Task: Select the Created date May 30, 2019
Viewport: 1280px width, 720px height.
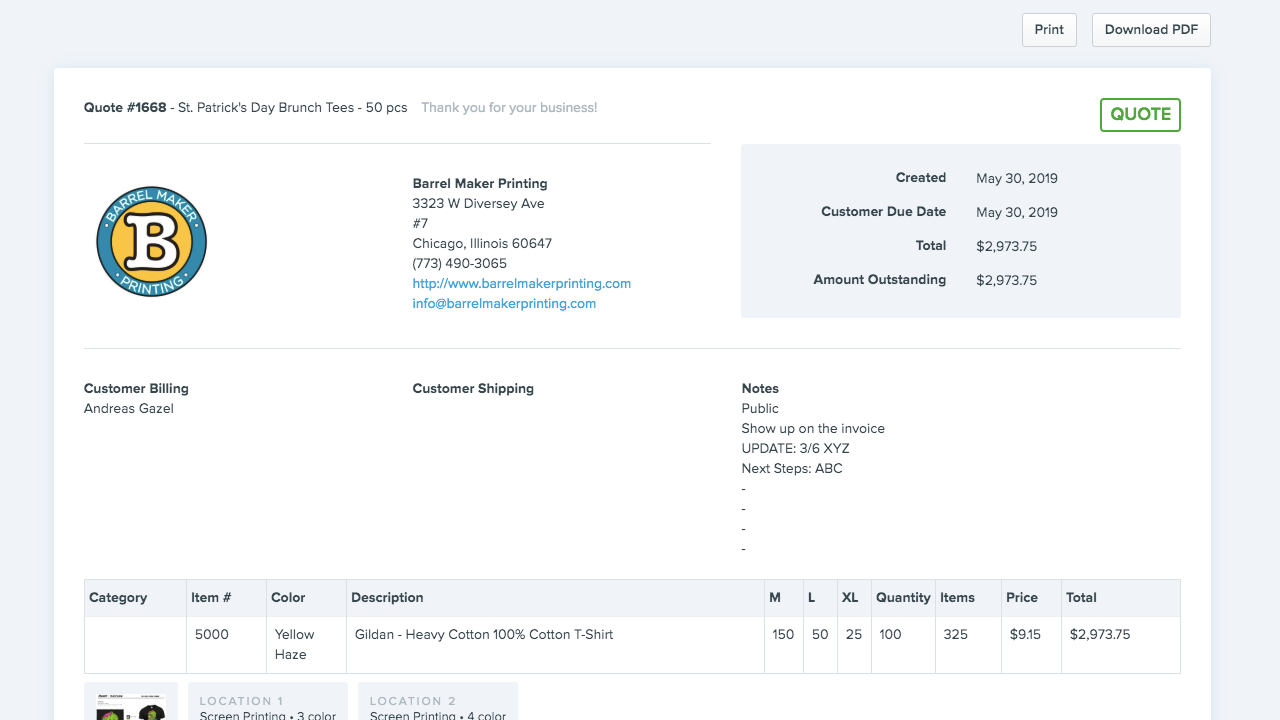Action: point(1016,178)
